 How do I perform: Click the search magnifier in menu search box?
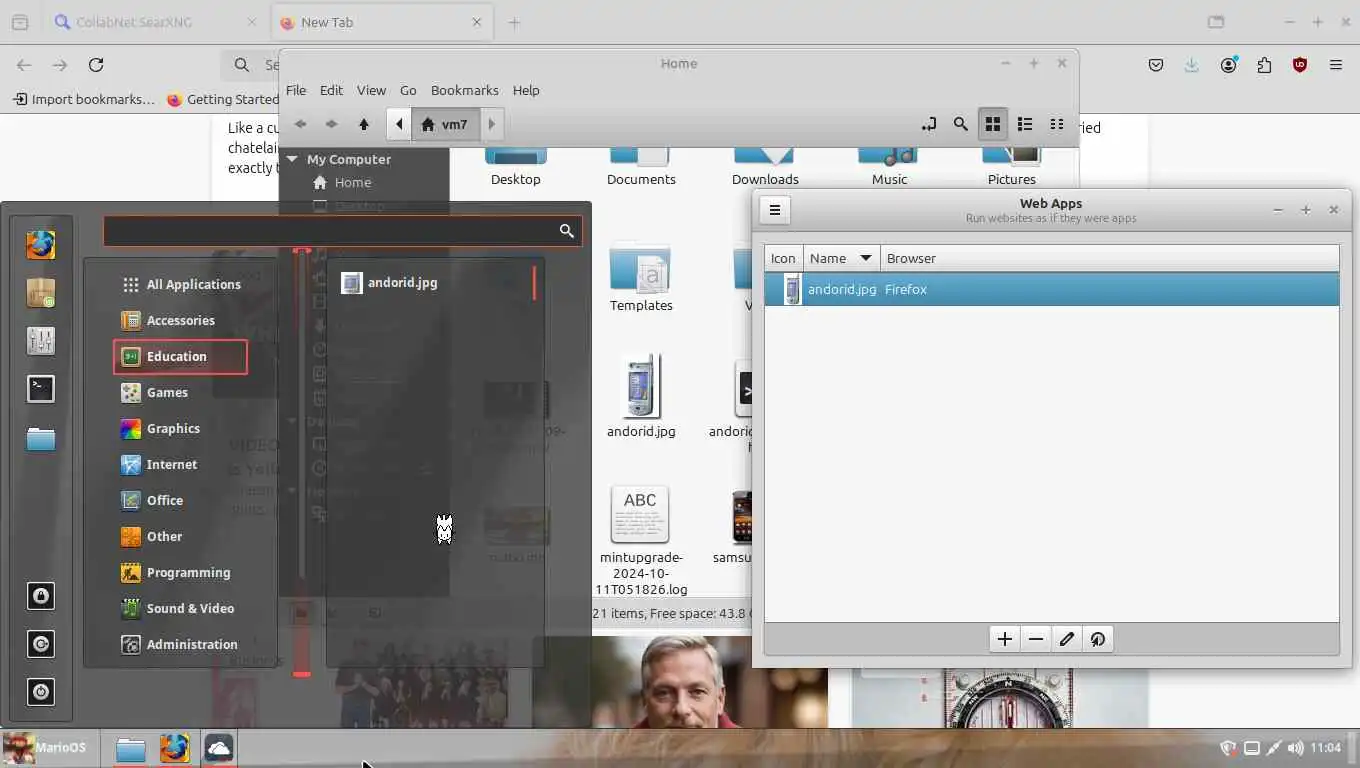pos(567,231)
